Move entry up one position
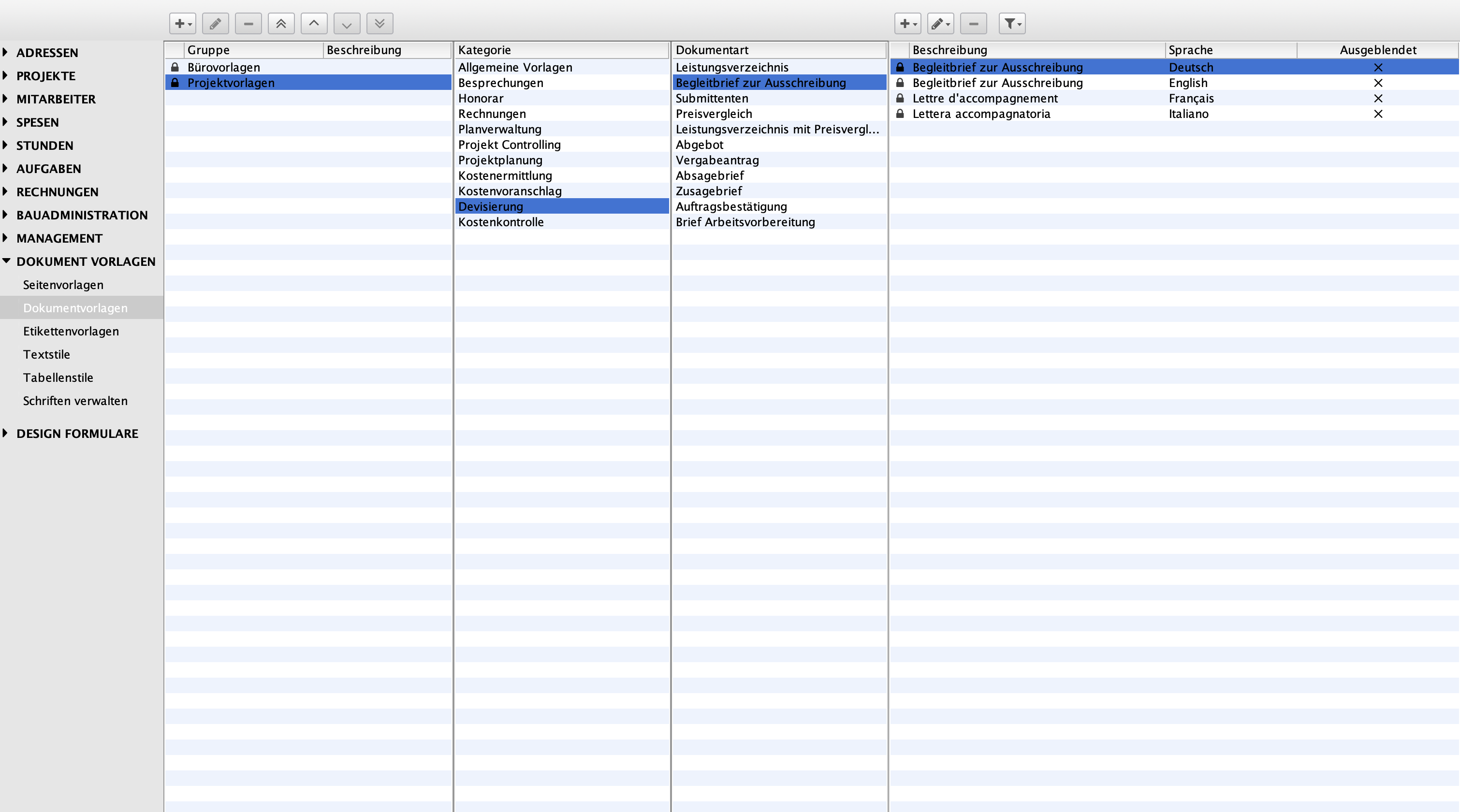Image resolution: width=1460 pixels, height=812 pixels. coord(314,24)
